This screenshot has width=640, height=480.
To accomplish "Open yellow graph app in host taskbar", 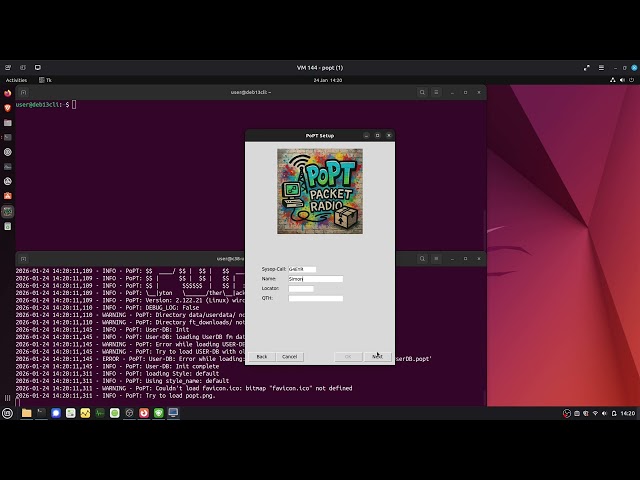I will coord(85,413).
